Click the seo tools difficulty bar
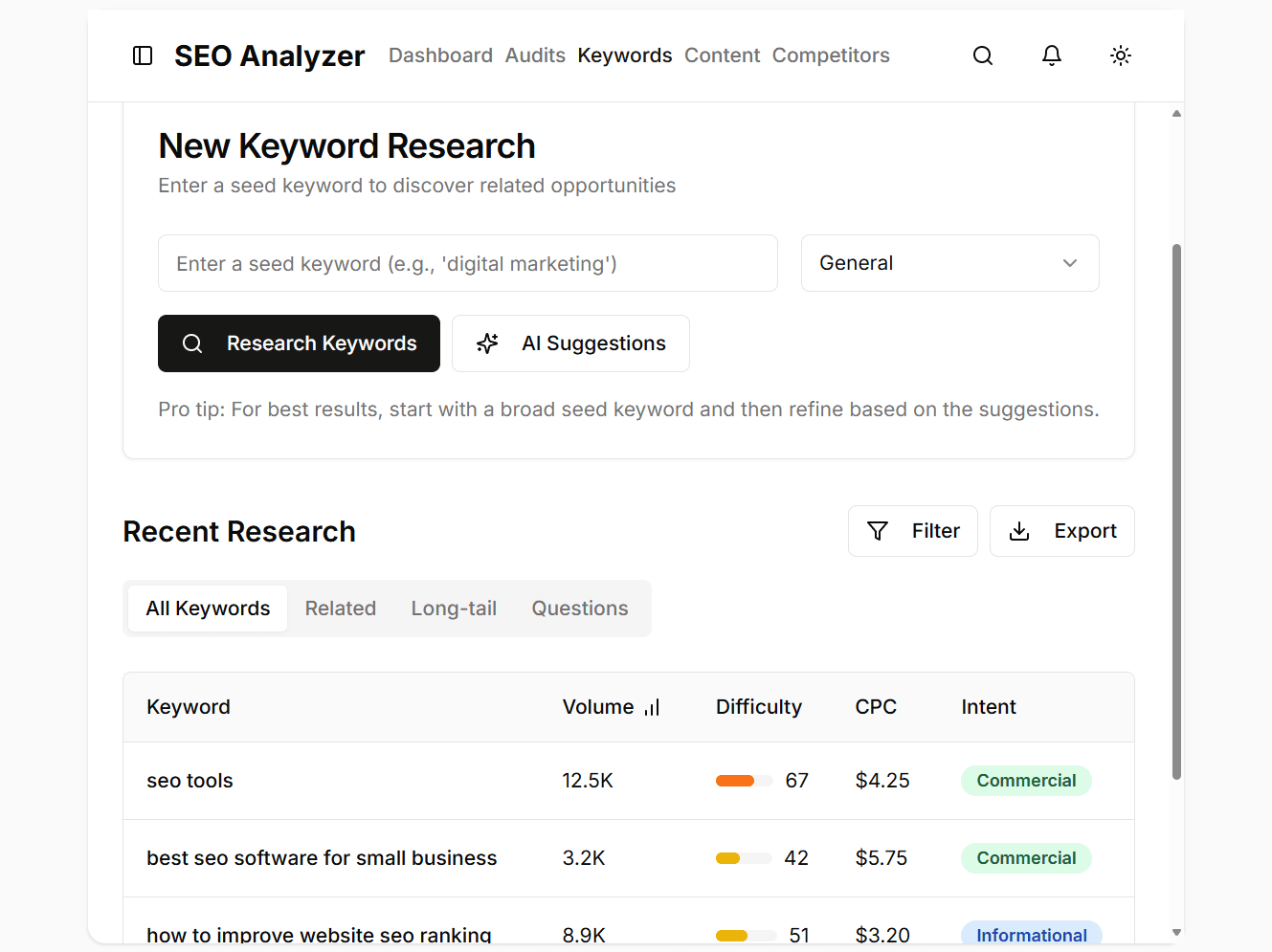 [744, 781]
